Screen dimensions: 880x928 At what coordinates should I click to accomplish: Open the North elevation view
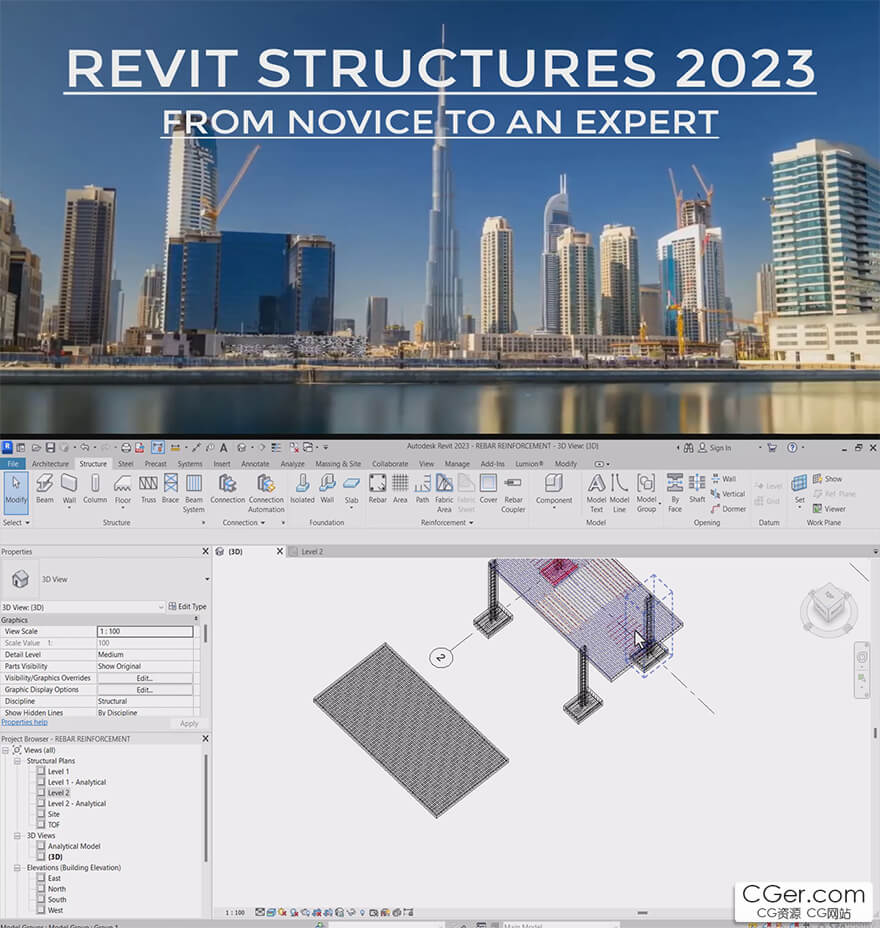[x=57, y=889]
